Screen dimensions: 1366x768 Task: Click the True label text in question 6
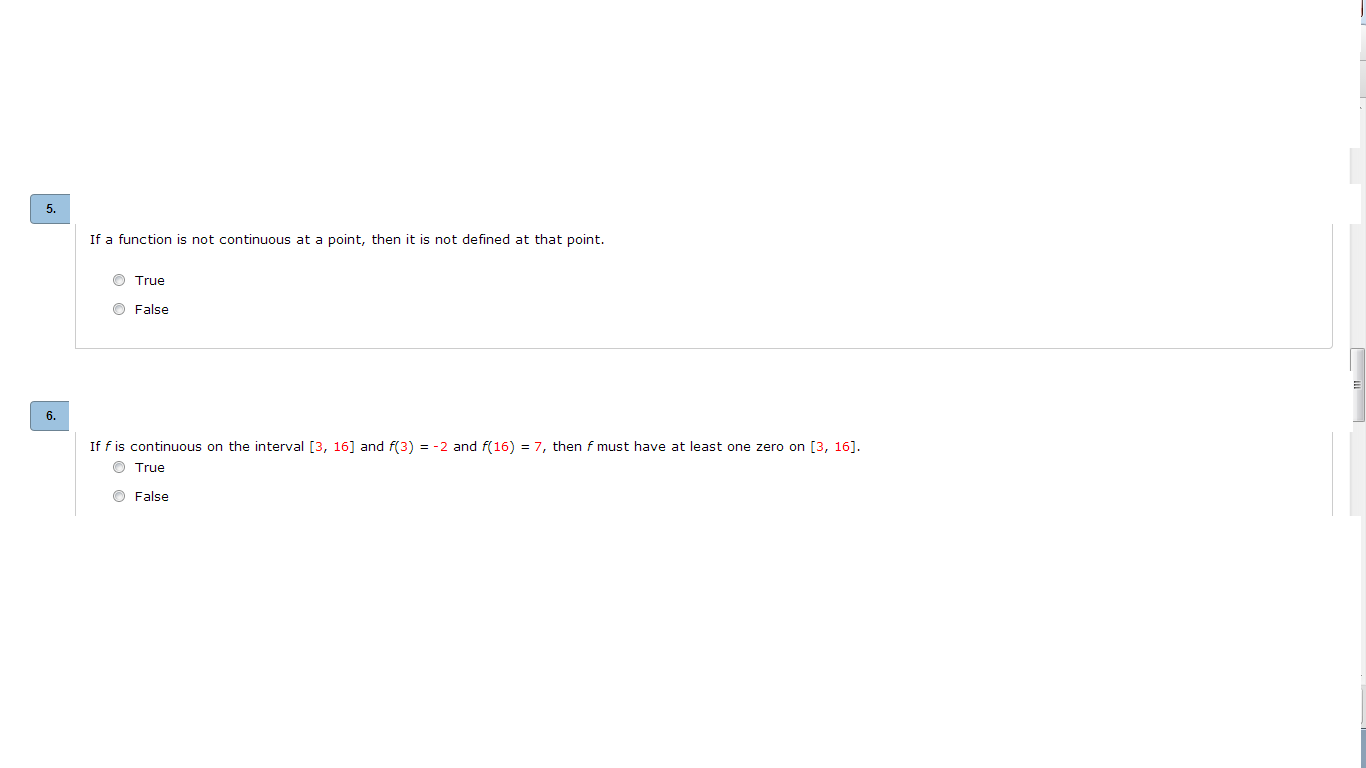pos(150,467)
